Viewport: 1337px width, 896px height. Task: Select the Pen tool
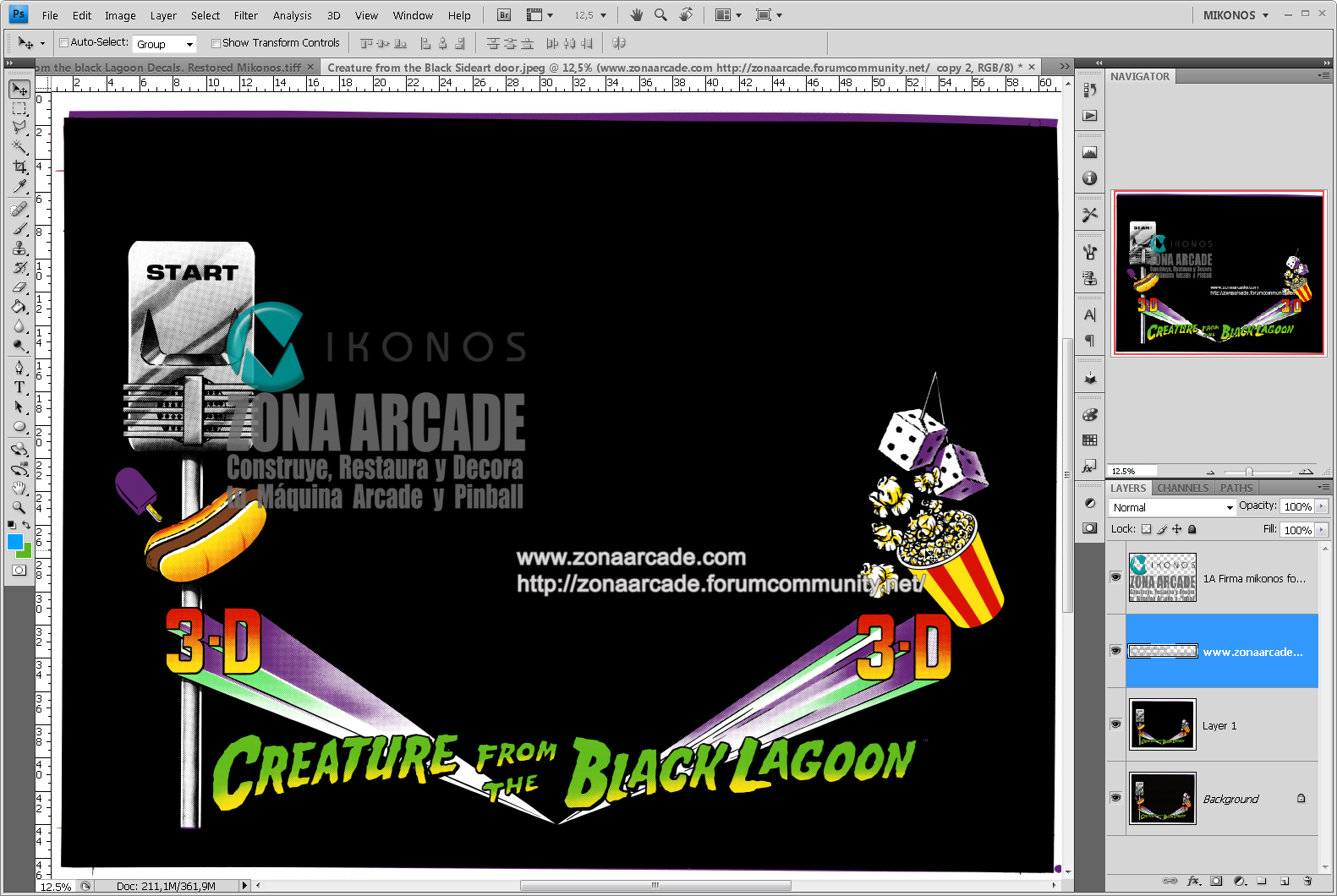click(x=19, y=368)
